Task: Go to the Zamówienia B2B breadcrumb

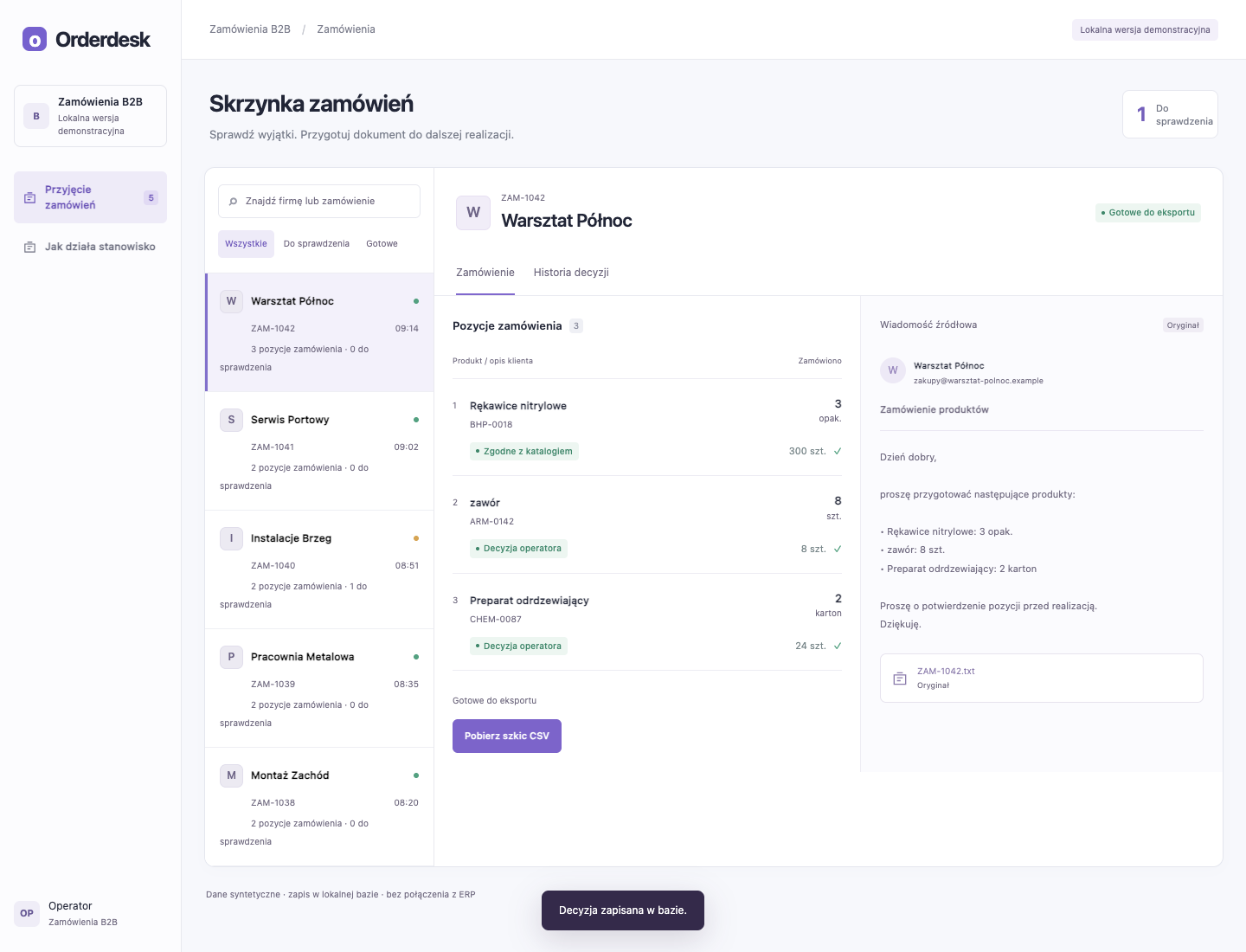Action: (250, 29)
